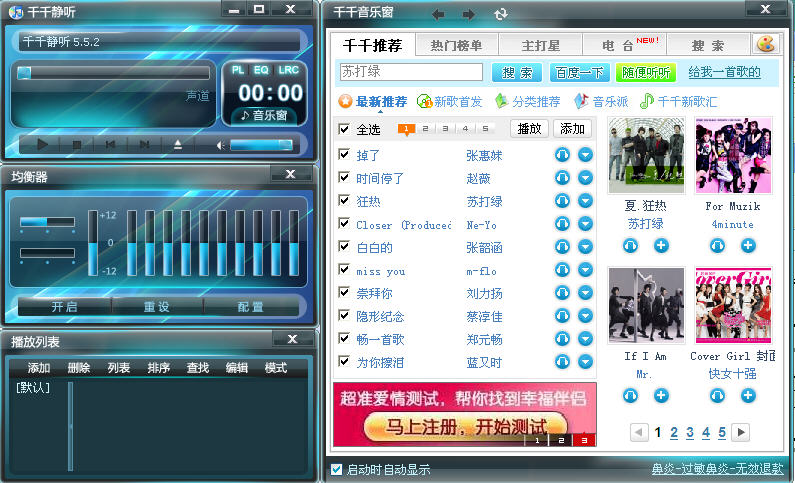The width and height of the screenshot is (795, 483).
Task: Listen to 掉了 via its headphone icon
Action: point(562,155)
